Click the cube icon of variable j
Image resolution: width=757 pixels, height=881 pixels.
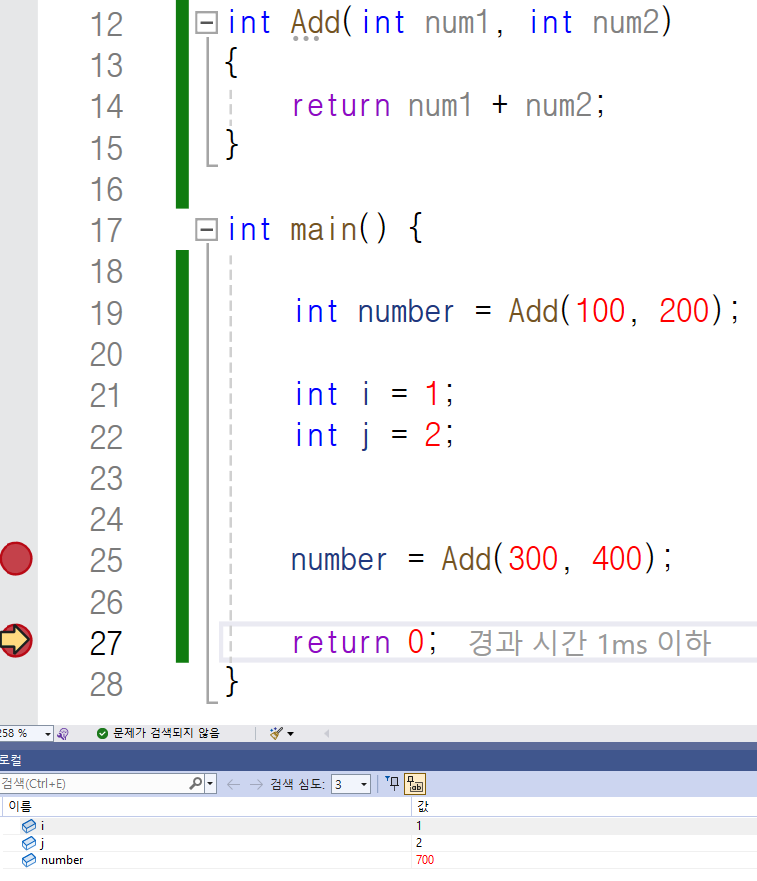click(x=29, y=843)
